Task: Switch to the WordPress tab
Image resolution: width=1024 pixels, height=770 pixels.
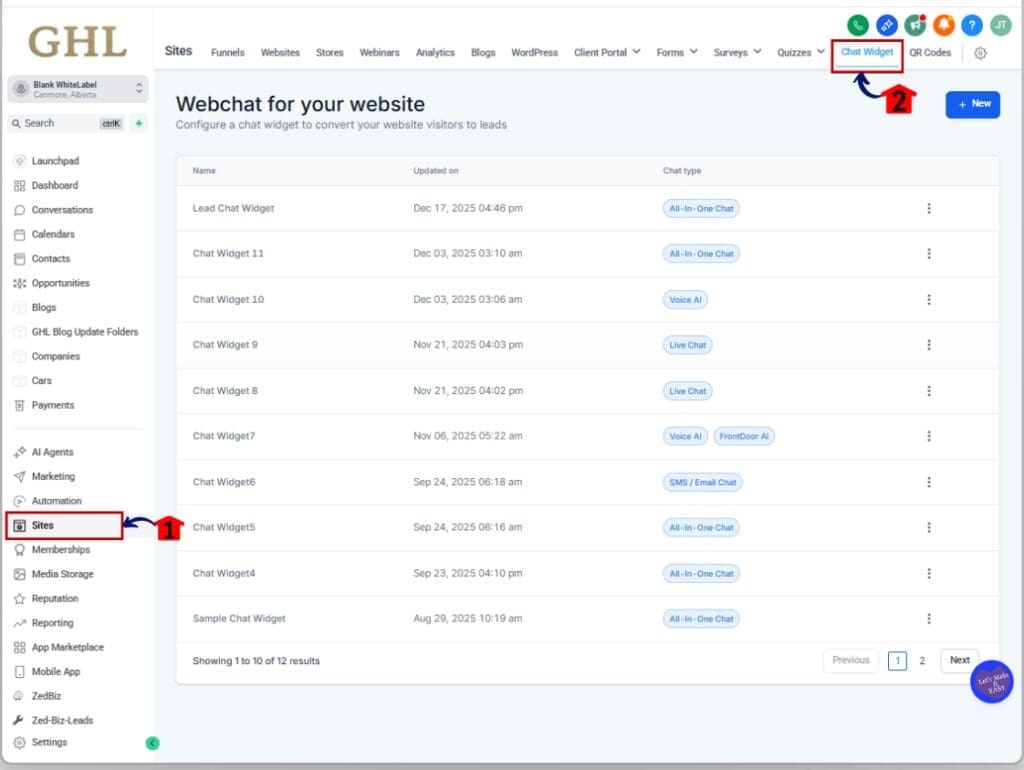Action: tap(534, 52)
